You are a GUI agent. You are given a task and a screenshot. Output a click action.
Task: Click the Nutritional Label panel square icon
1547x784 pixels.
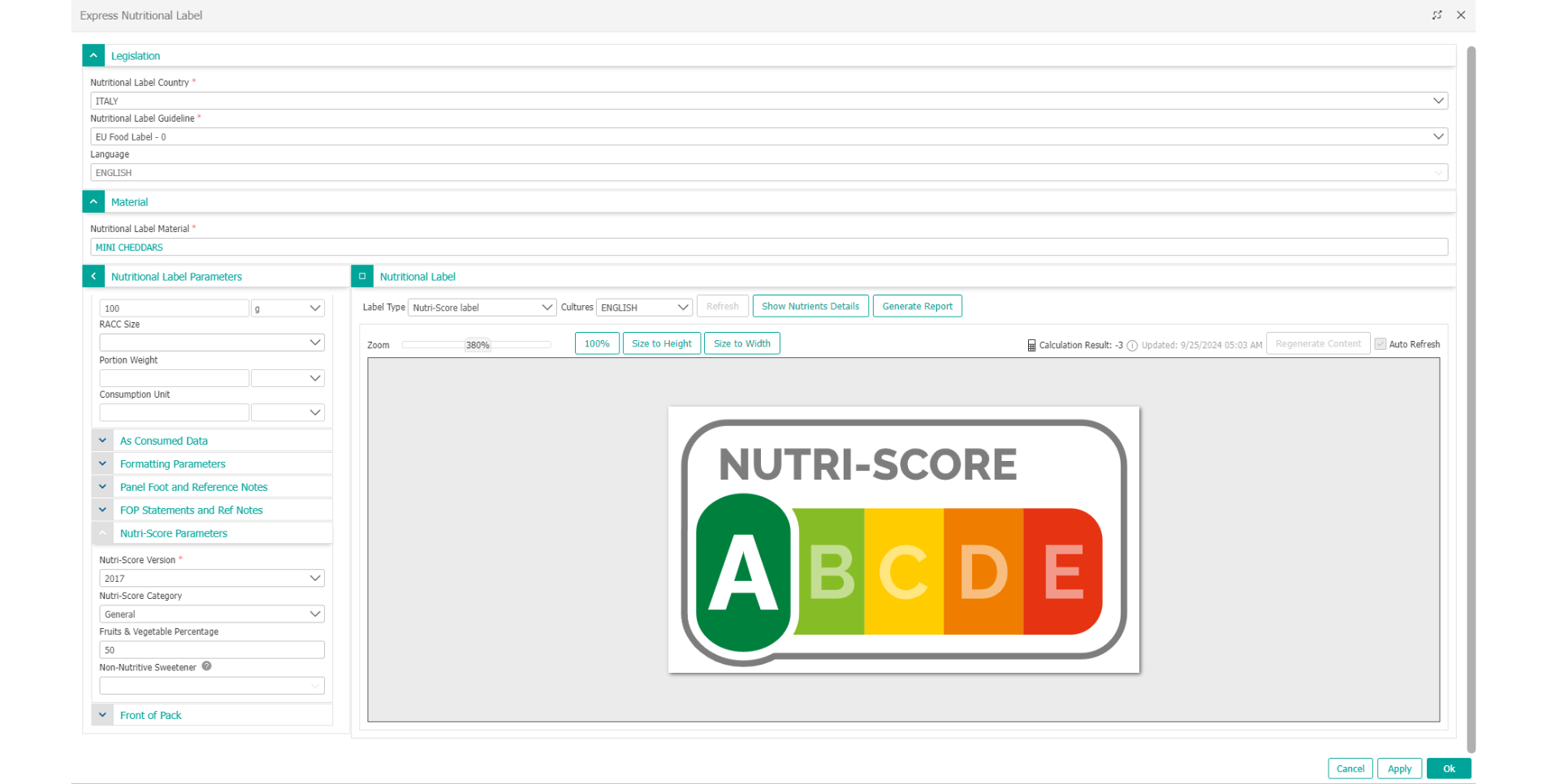pyautogui.click(x=362, y=276)
